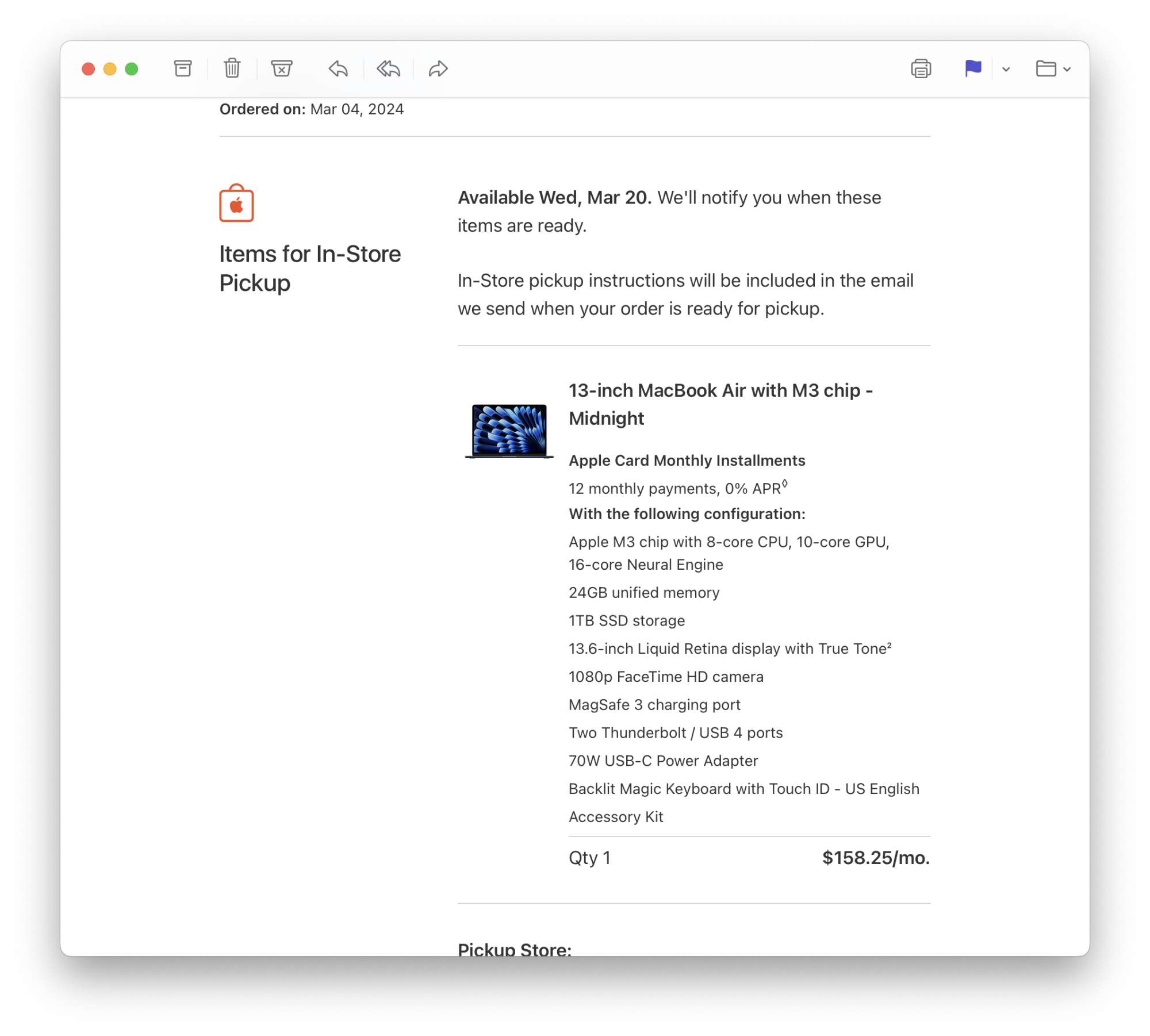Forward this order email
The height and width of the screenshot is (1036, 1150).
click(x=438, y=69)
